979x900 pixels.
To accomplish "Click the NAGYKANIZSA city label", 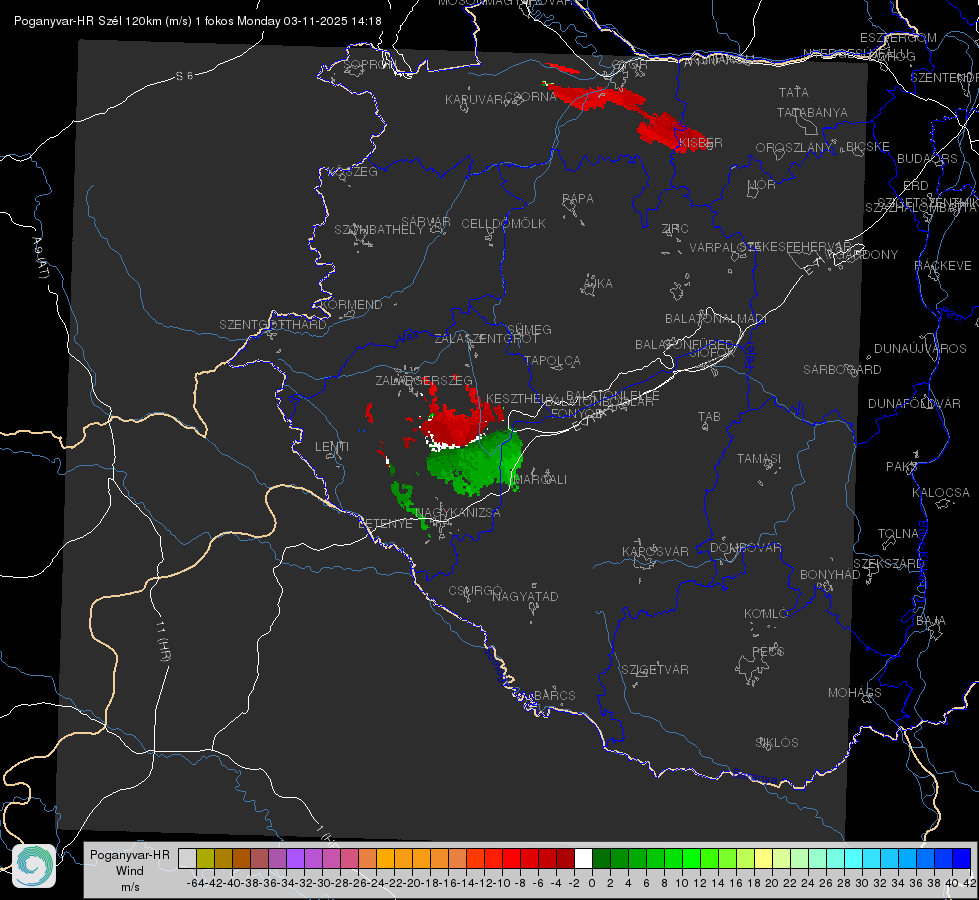I will 458,513.
